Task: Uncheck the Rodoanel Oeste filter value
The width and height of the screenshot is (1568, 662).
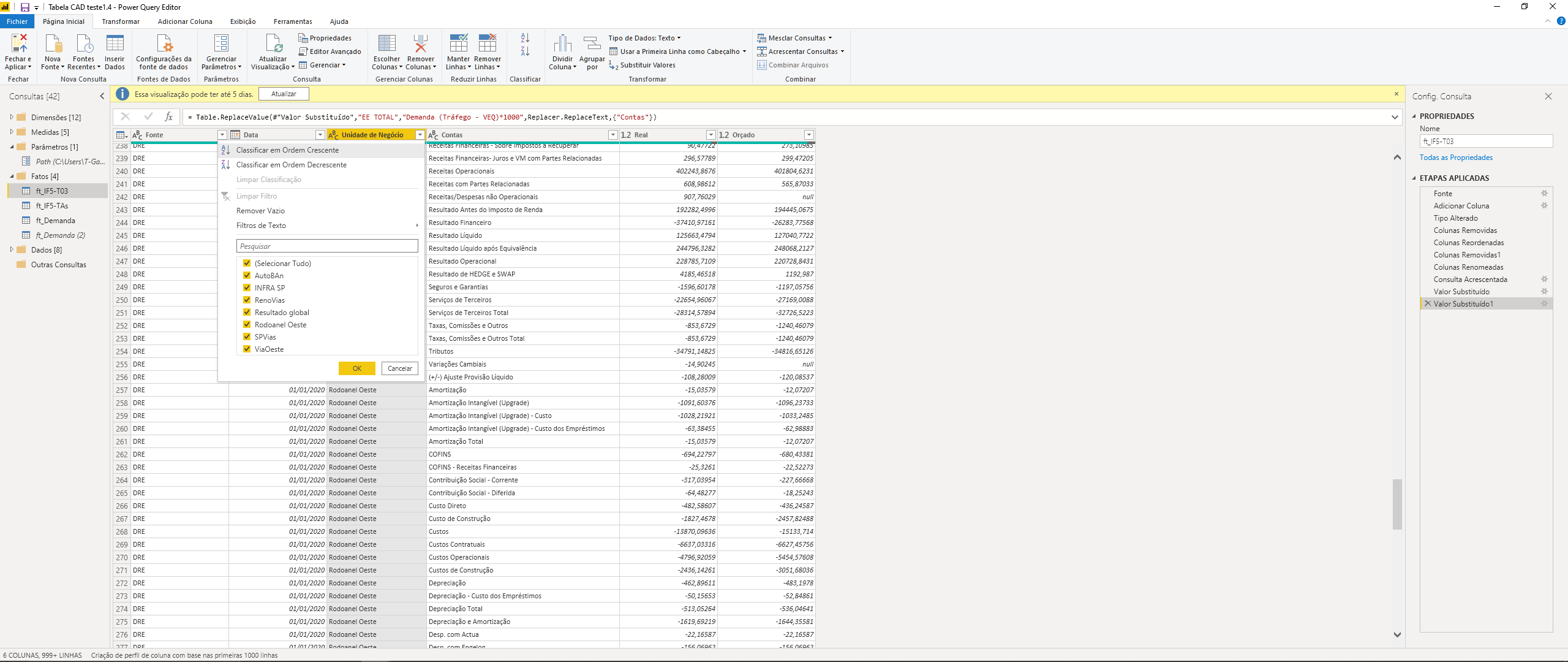Action: [x=247, y=325]
